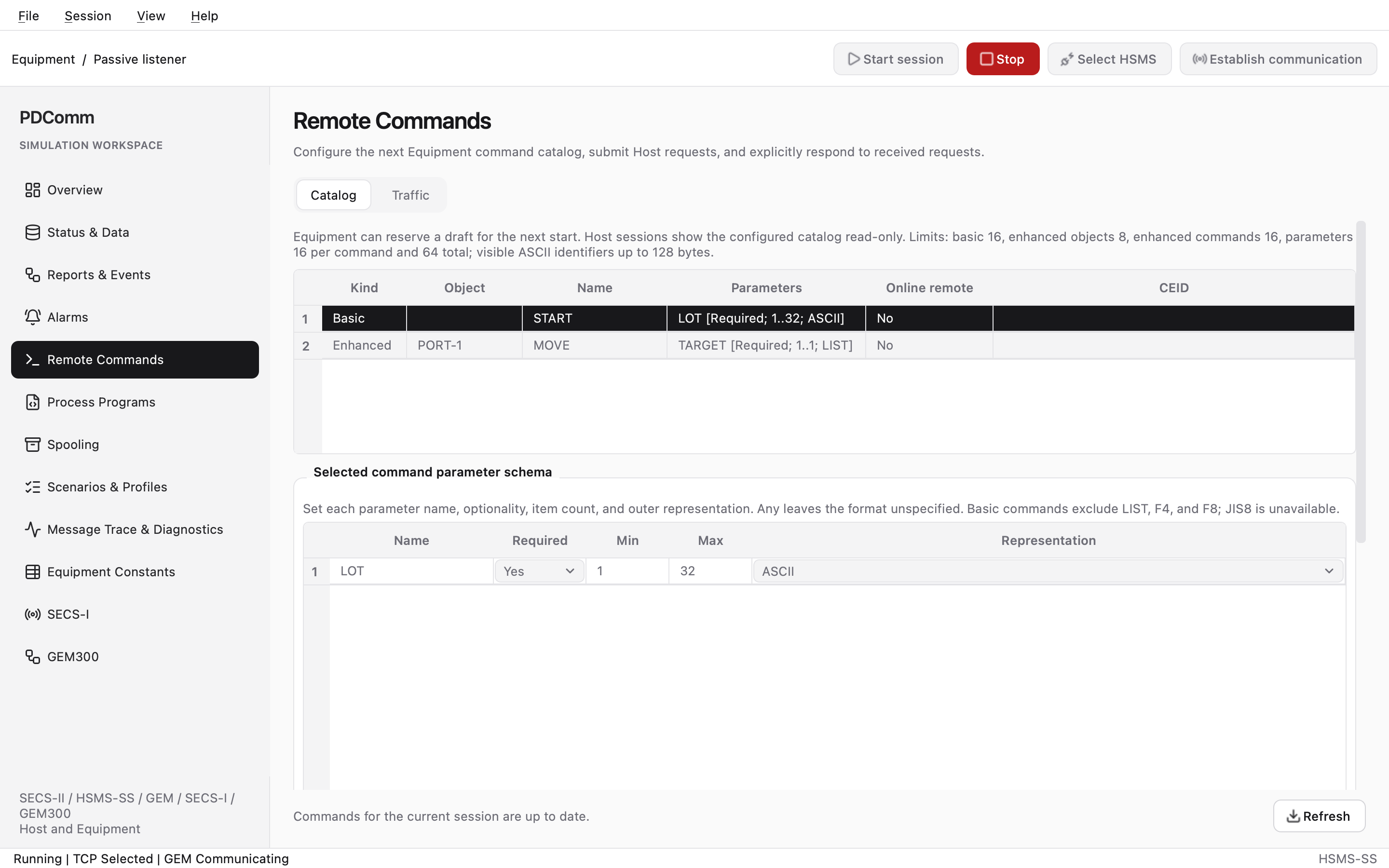Open the File menu

pos(29,16)
